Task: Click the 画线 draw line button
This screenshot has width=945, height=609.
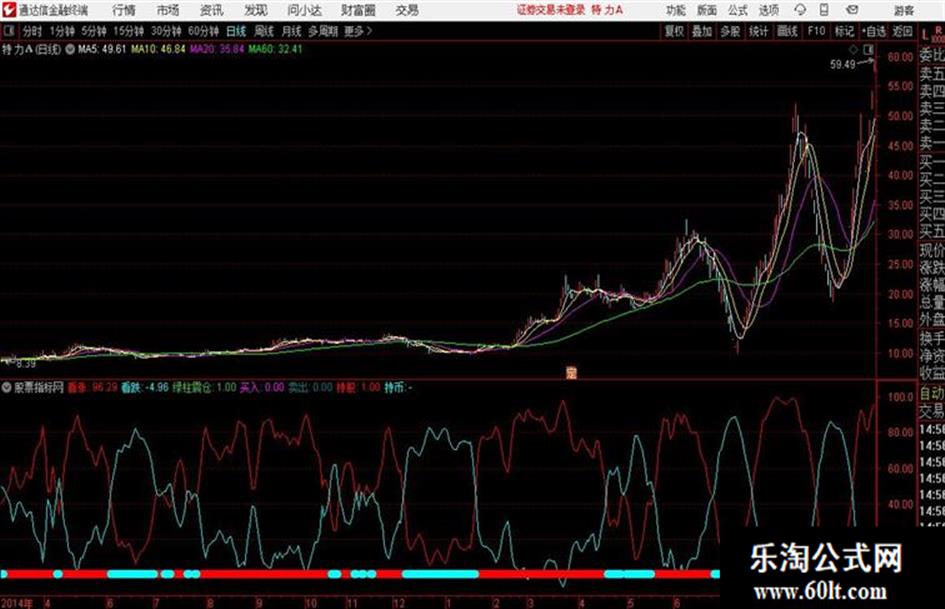Action: [787, 31]
